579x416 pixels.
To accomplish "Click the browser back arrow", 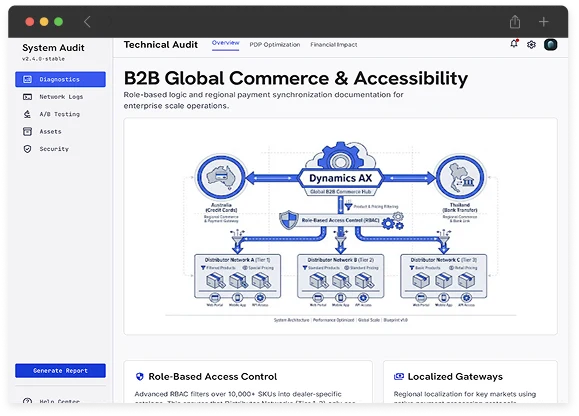I will click(87, 22).
